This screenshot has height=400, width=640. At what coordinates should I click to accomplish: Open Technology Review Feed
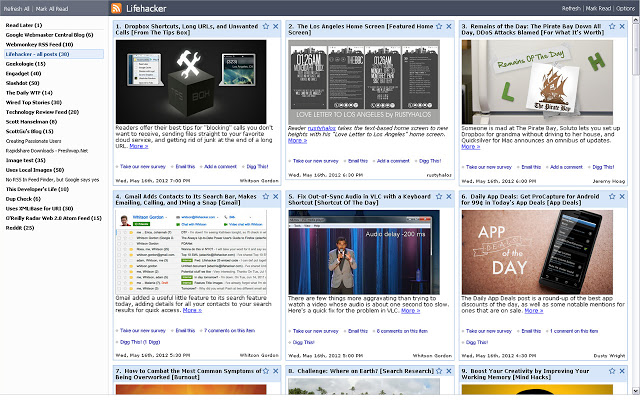(x=42, y=112)
